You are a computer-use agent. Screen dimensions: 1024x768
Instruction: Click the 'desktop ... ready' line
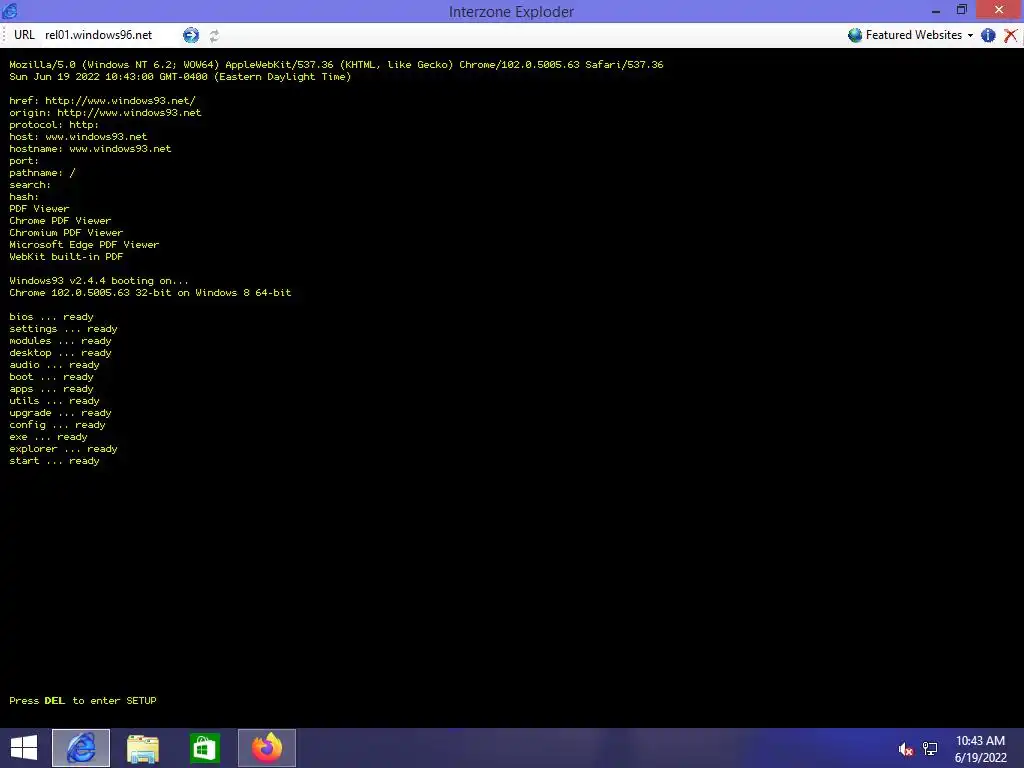(x=60, y=353)
